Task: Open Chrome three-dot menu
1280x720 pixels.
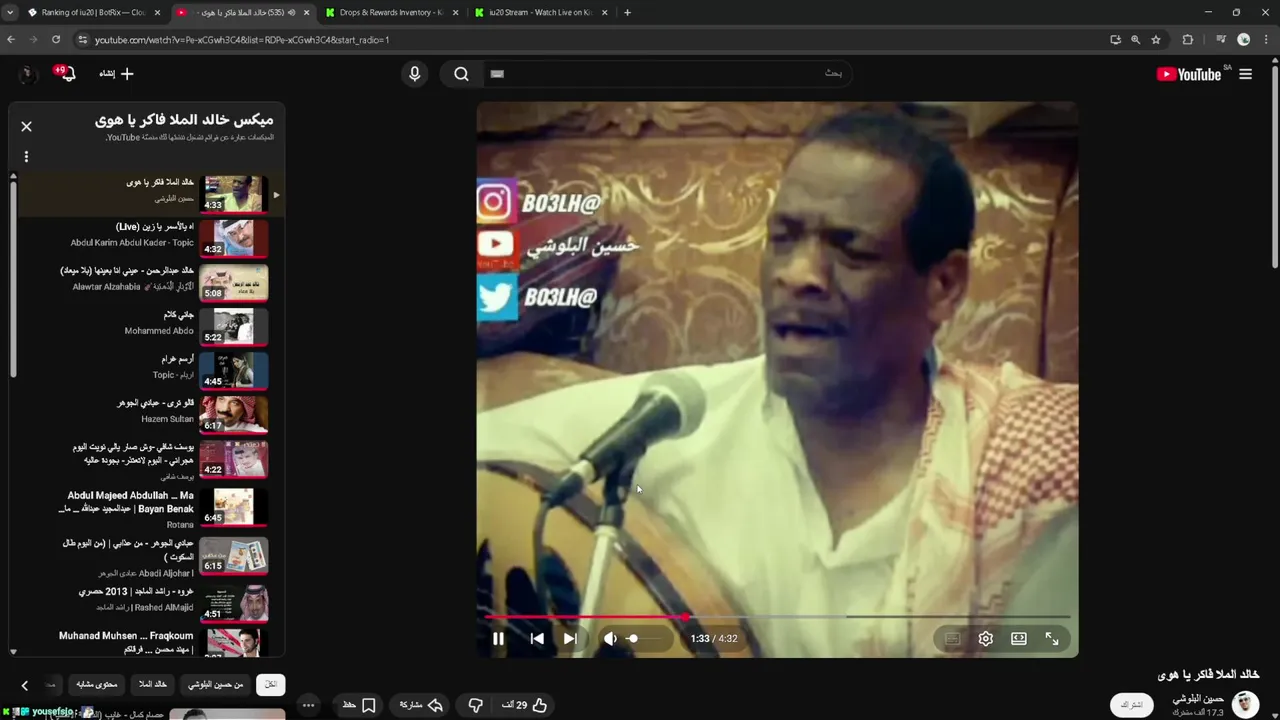Action: [x=1267, y=40]
